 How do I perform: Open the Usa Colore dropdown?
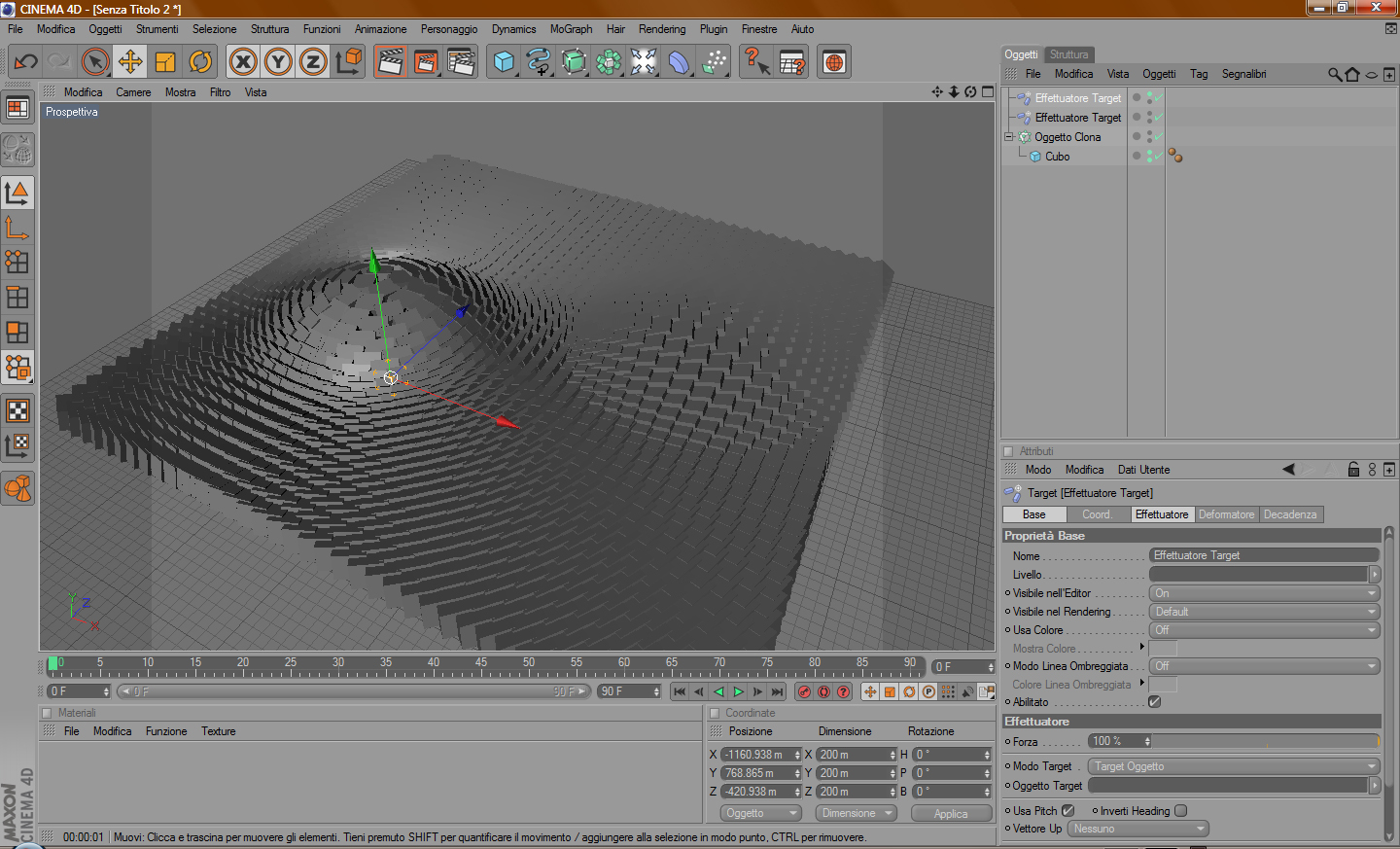[1264, 630]
